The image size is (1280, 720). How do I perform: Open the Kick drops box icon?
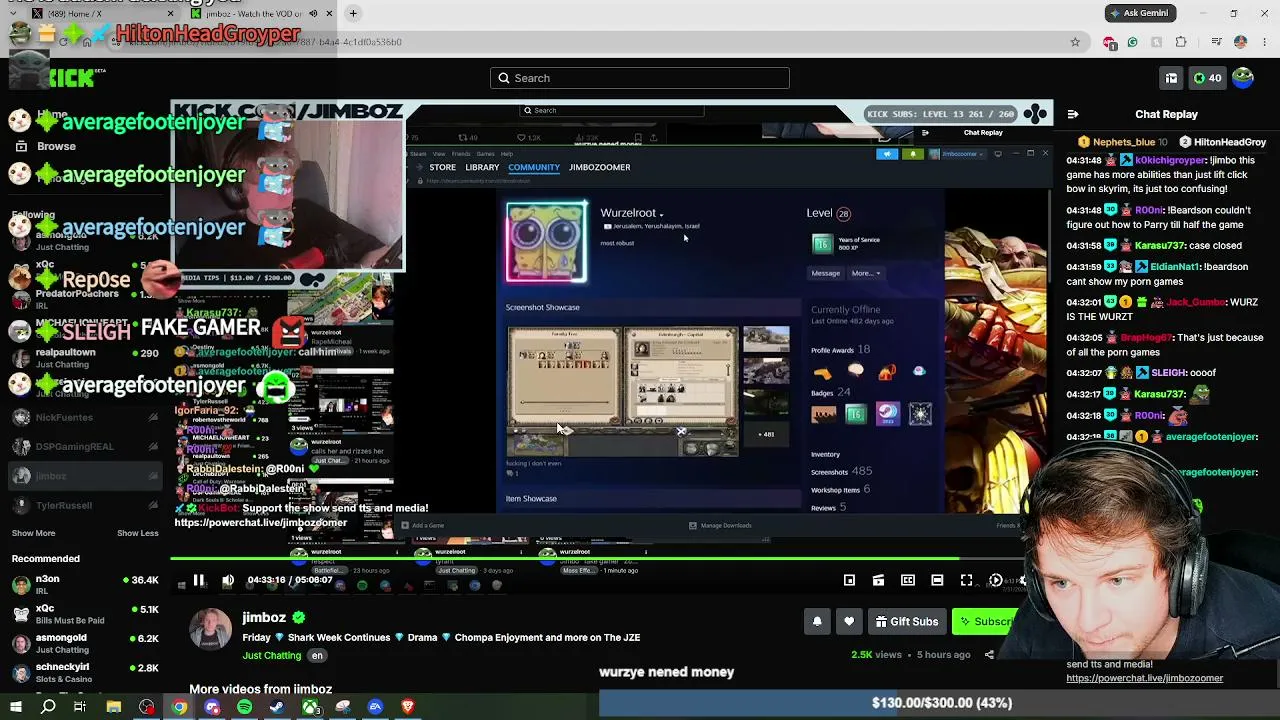click(x=1171, y=78)
